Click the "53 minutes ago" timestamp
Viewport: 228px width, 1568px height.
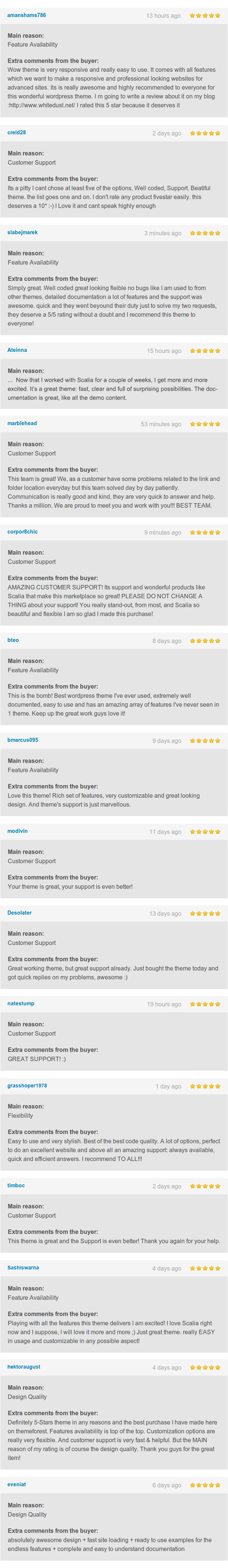161,424
